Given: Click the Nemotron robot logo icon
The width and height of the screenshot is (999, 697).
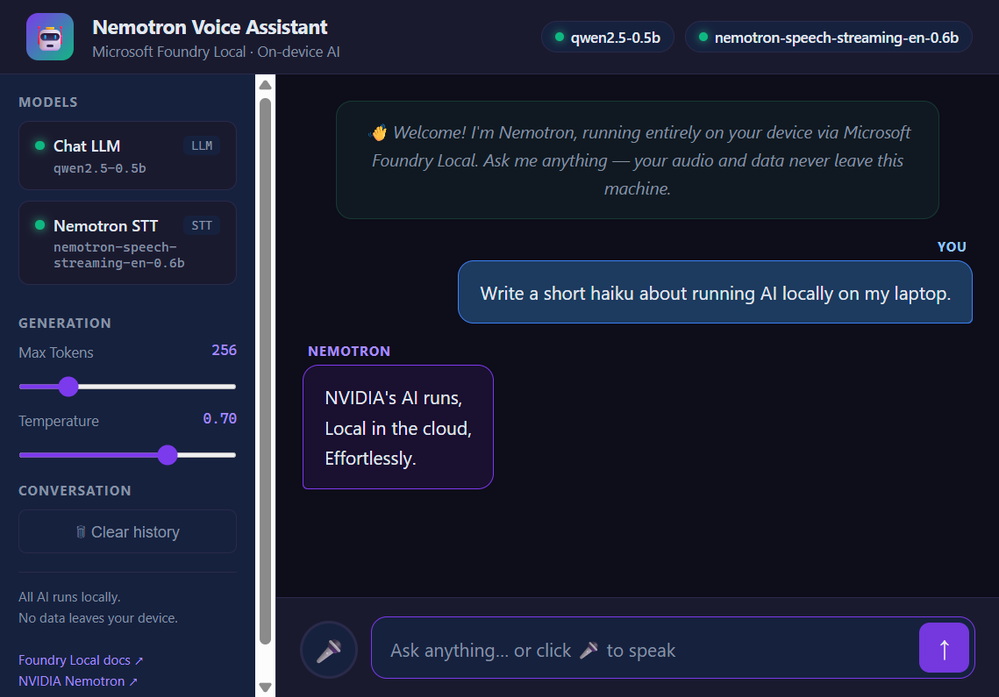Looking at the screenshot, I should (x=50, y=37).
